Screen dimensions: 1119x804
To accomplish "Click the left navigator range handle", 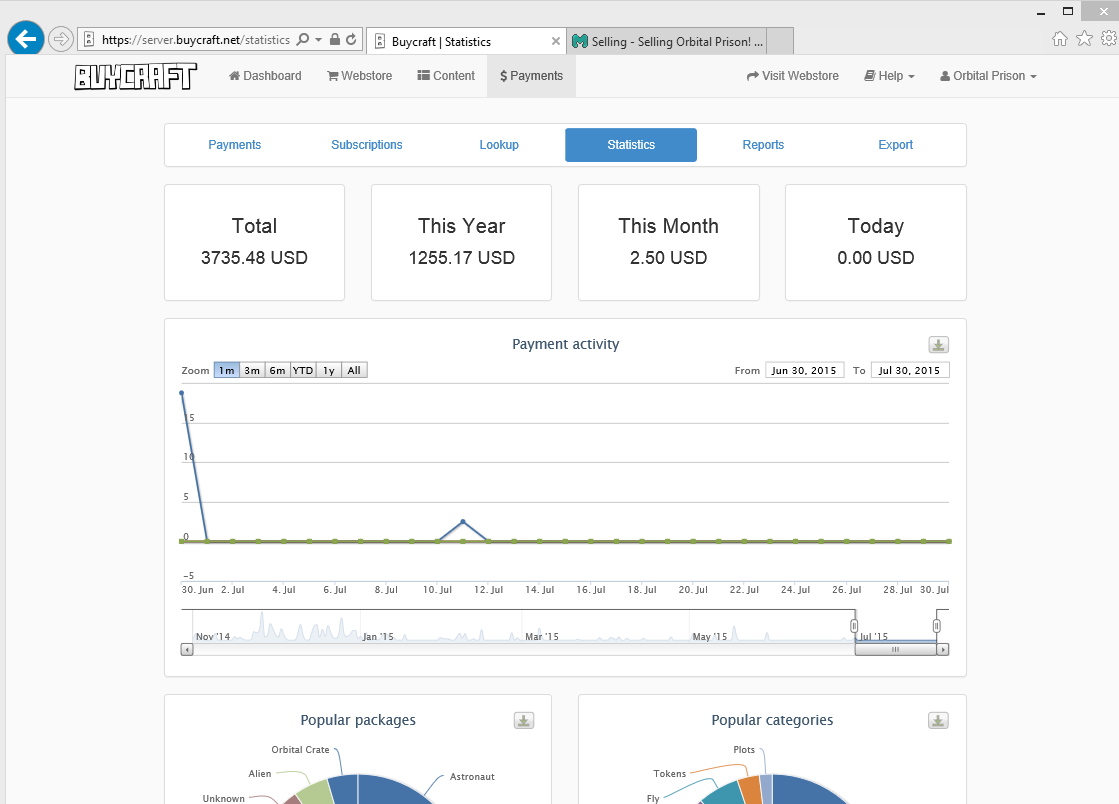I will [x=854, y=626].
